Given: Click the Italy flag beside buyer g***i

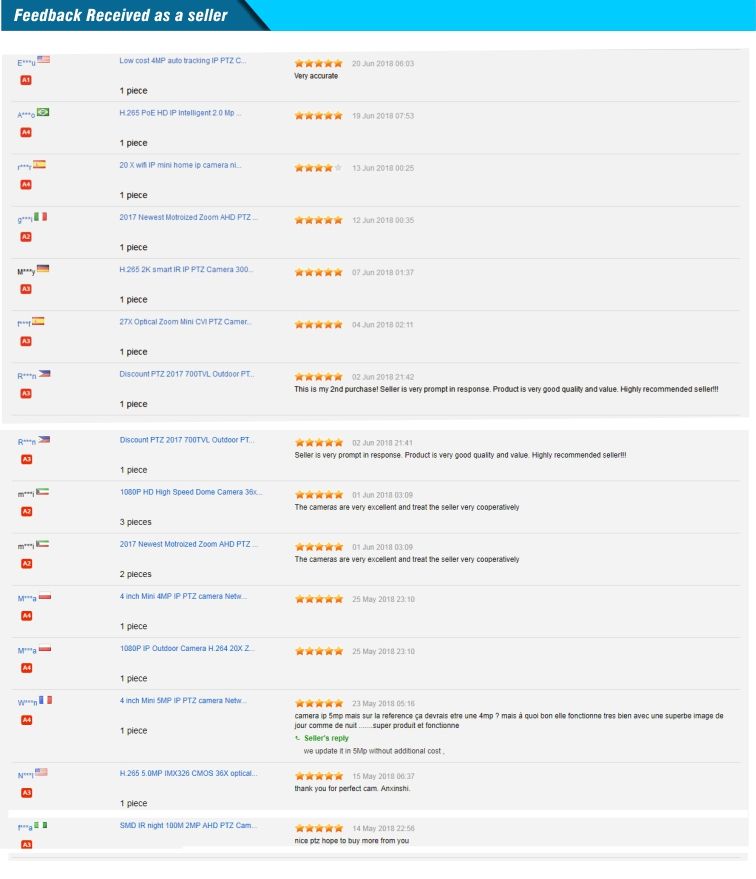Looking at the screenshot, I should 41,217.
